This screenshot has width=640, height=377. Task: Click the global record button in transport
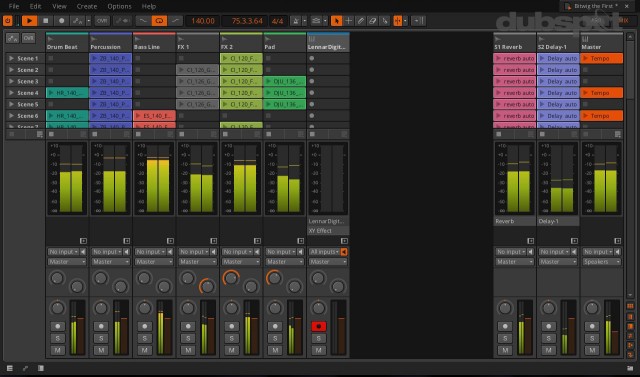[61, 20]
